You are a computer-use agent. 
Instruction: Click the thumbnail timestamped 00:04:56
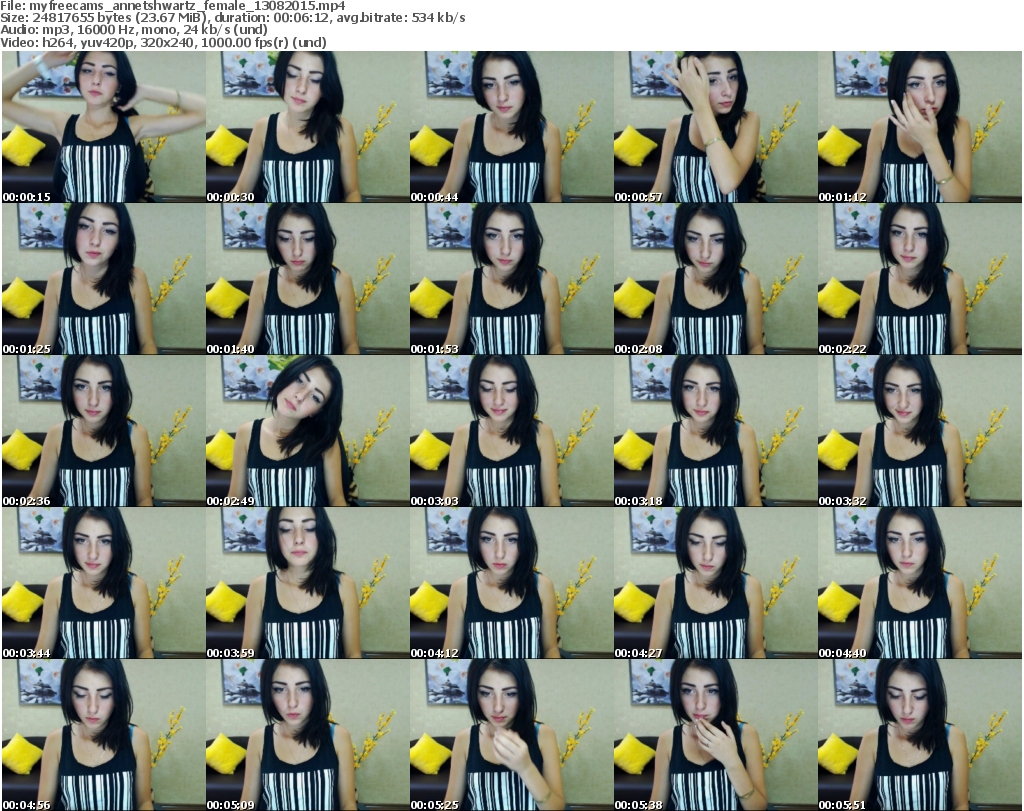[x=104, y=735]
